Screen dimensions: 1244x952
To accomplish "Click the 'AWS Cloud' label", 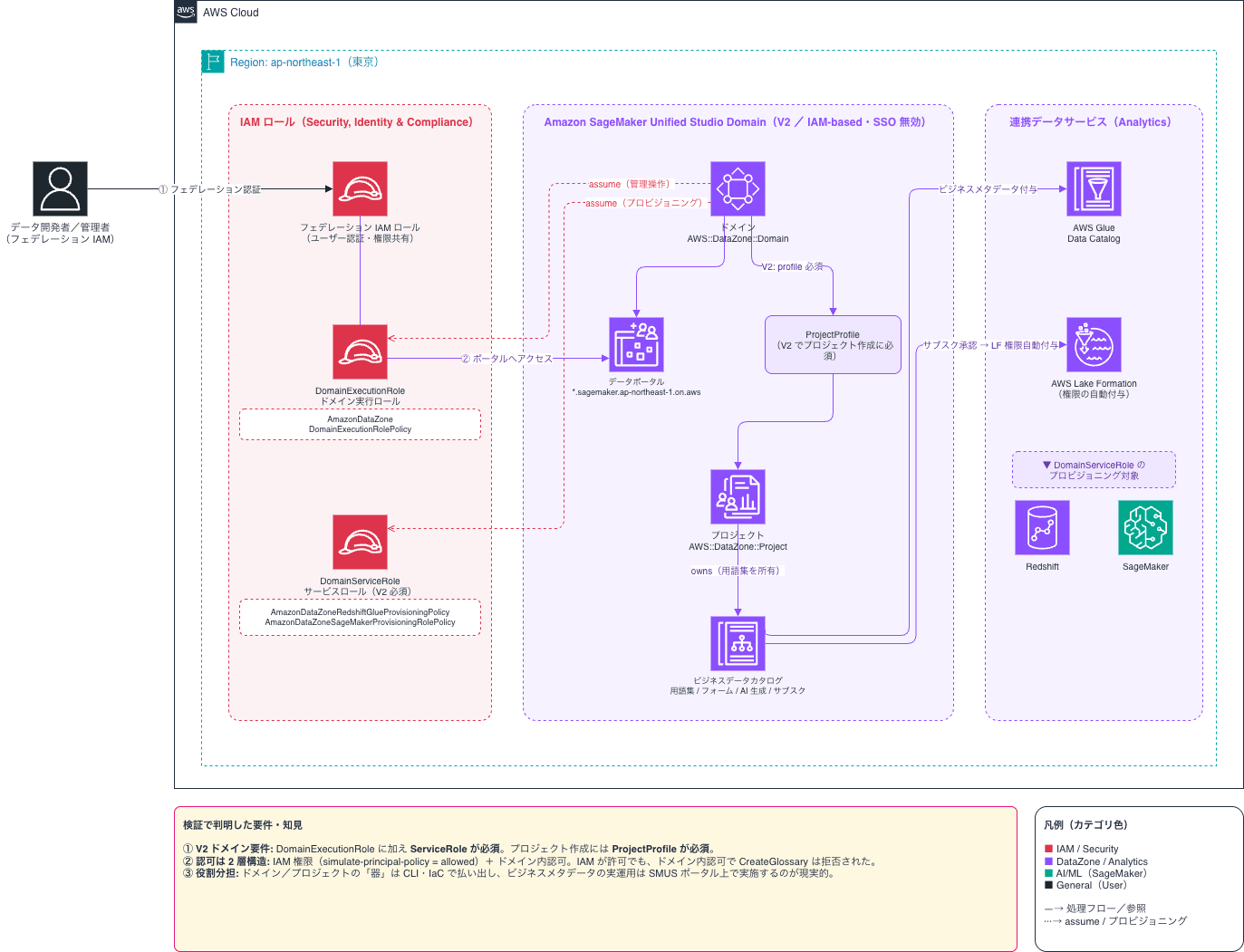I will click(231, 13).
